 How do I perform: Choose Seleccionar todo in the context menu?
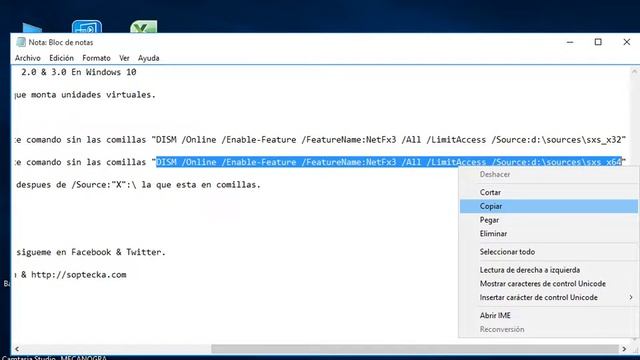(549, 252)
